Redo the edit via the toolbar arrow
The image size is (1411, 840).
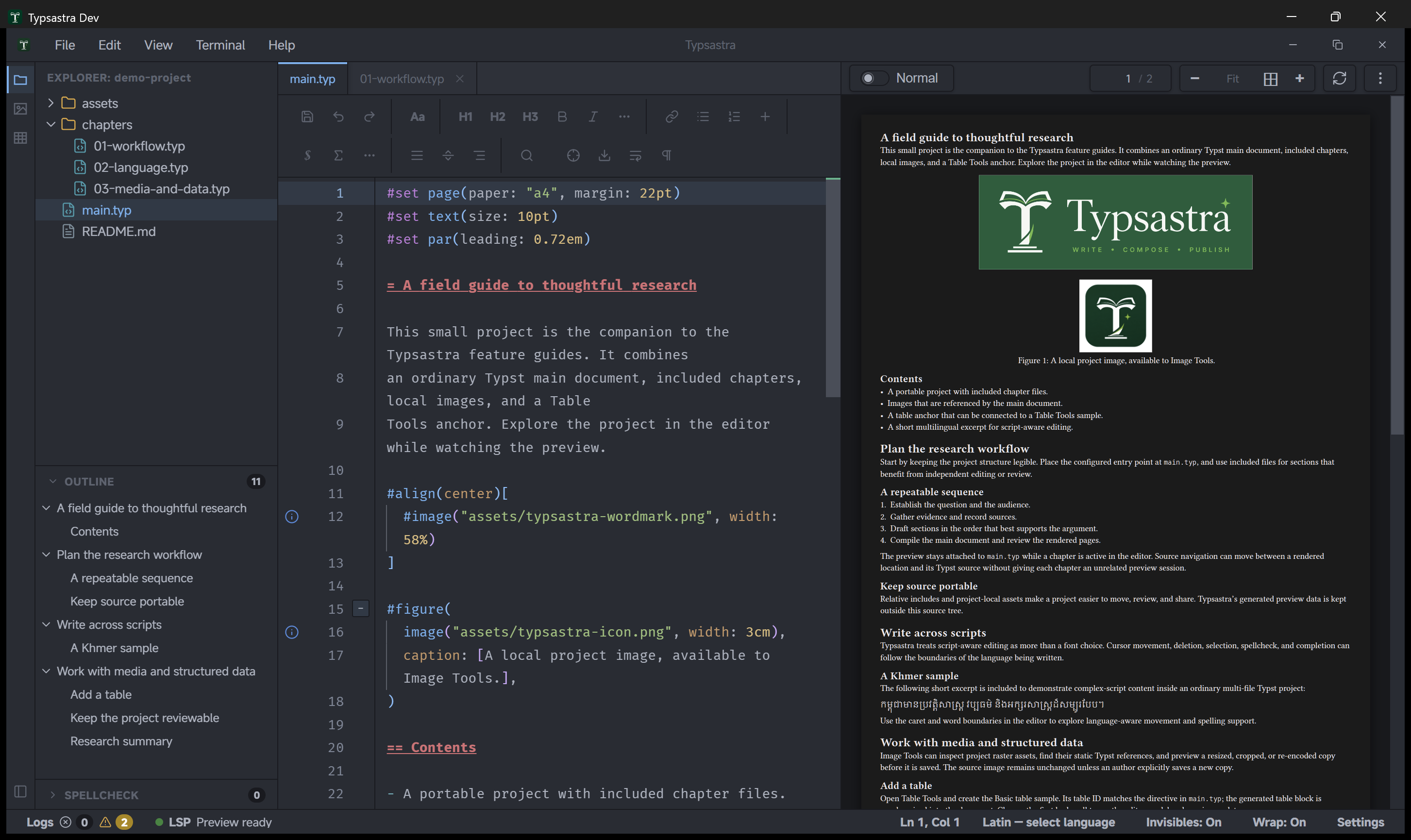369,117
